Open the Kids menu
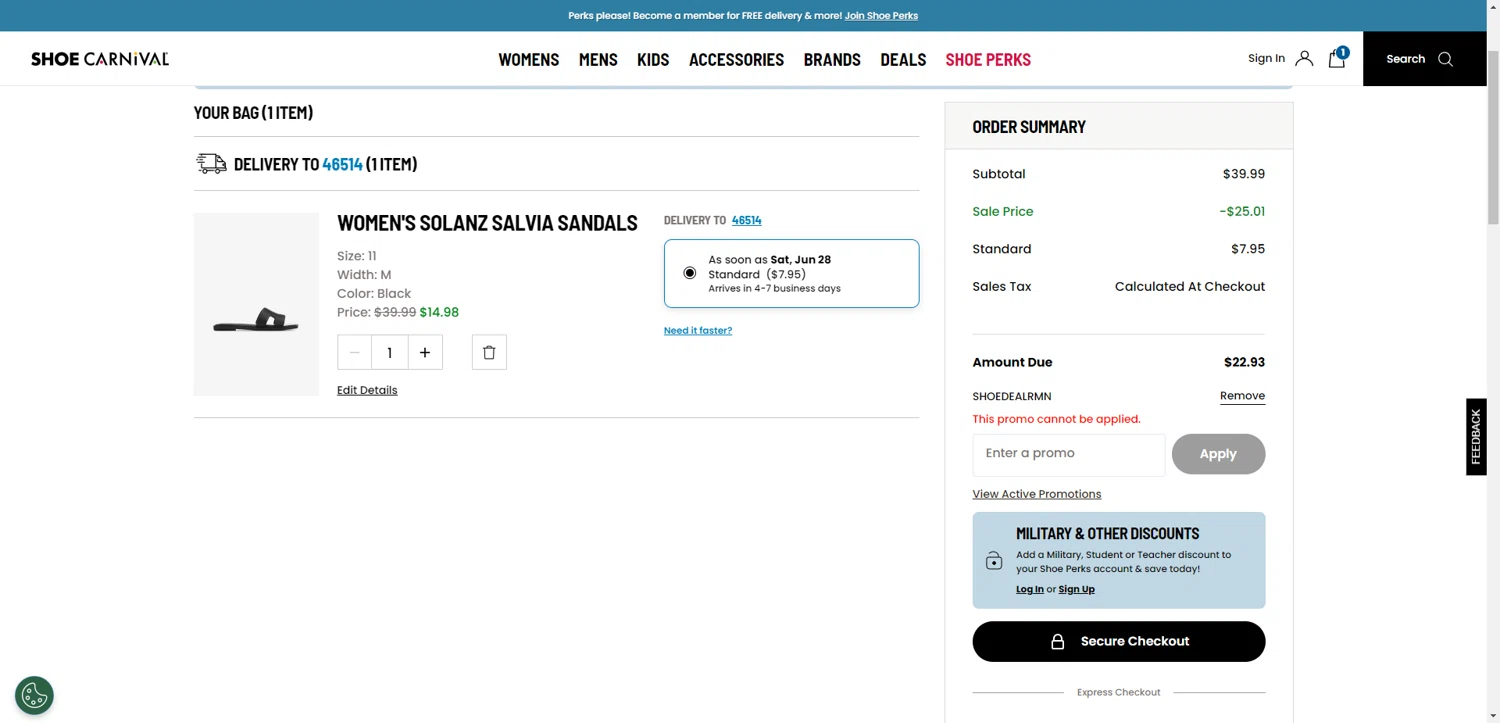 653,59
